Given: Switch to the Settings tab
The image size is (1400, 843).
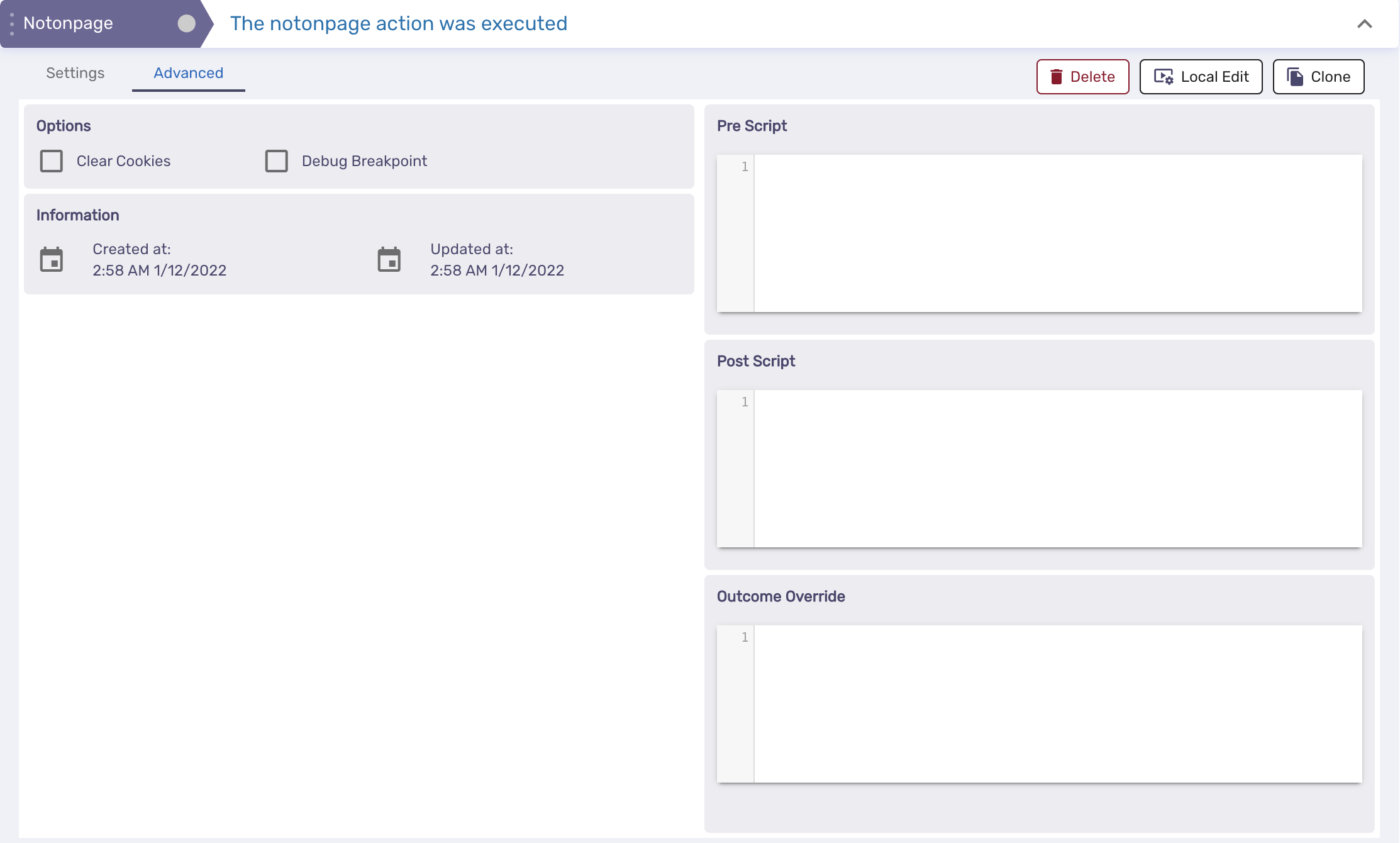Looking at the screenshot, I should click(x=75, y=73).
